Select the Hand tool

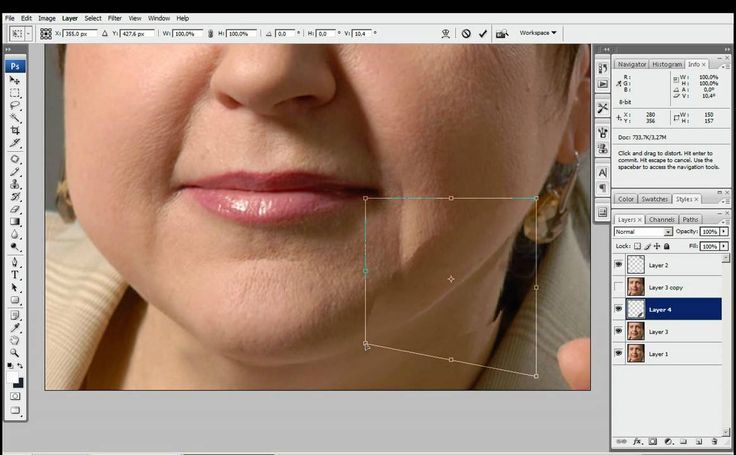(15, 340)
